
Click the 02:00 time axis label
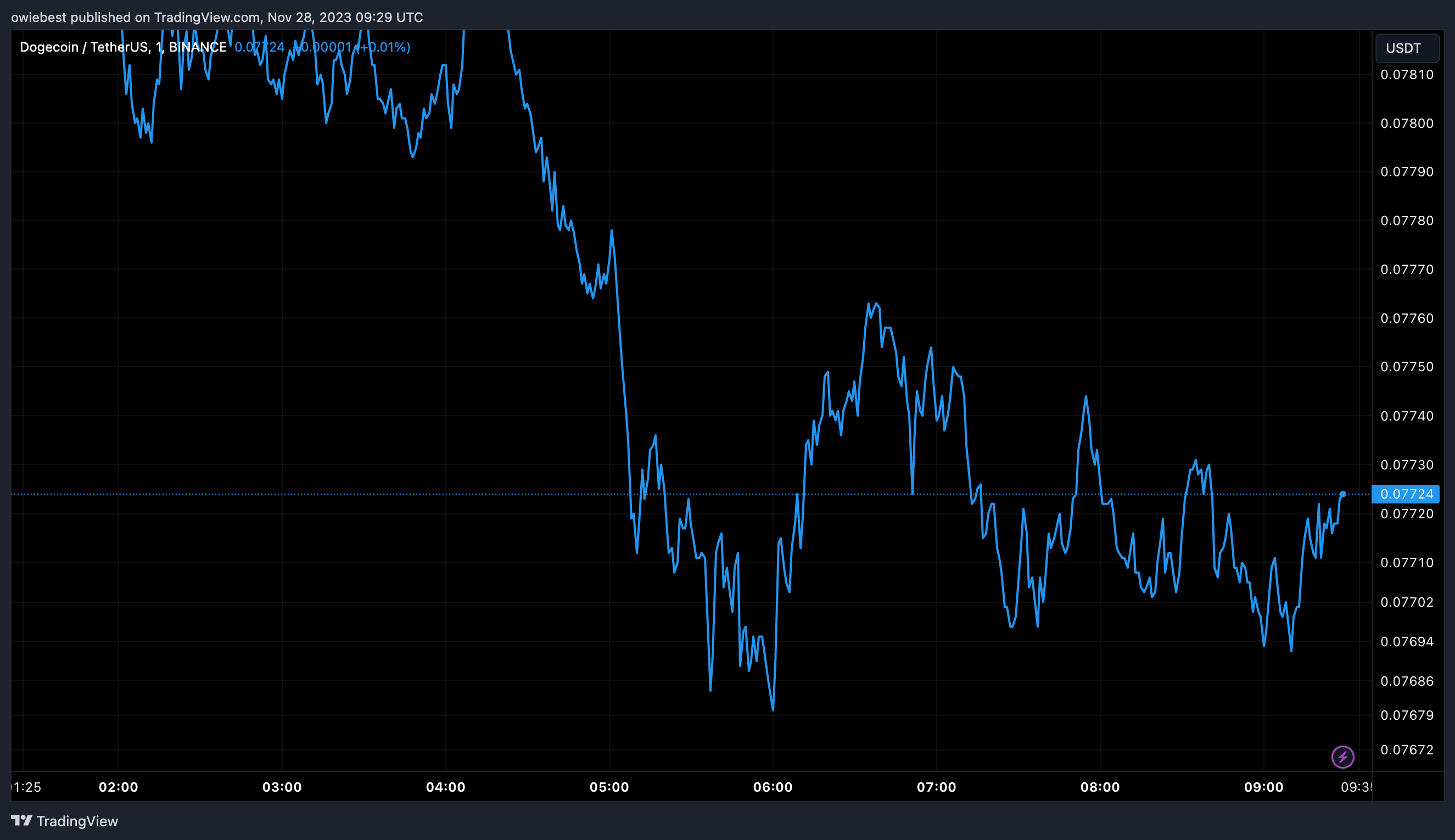[118, 787]
